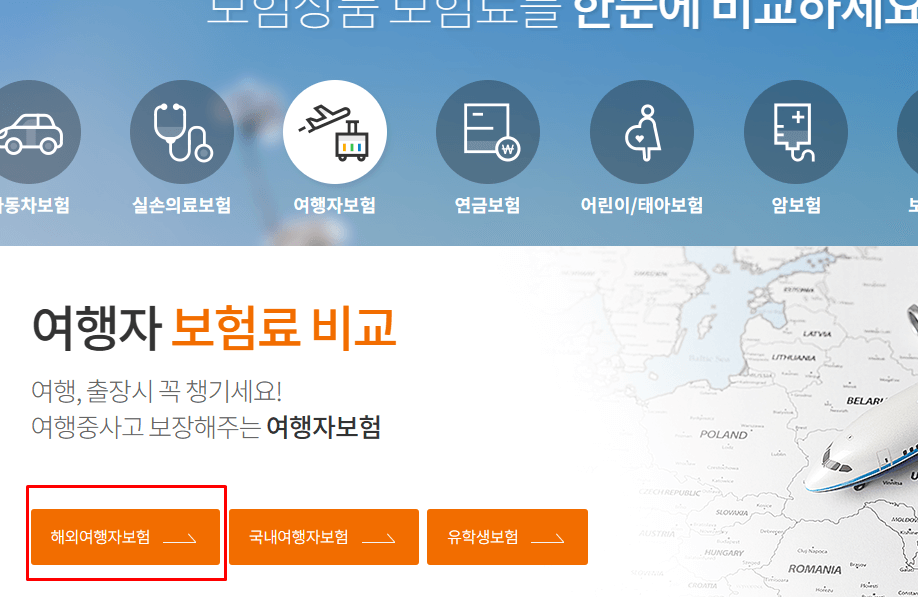Select the pregnant woman child insurance icon

click(x=642, y=132)
